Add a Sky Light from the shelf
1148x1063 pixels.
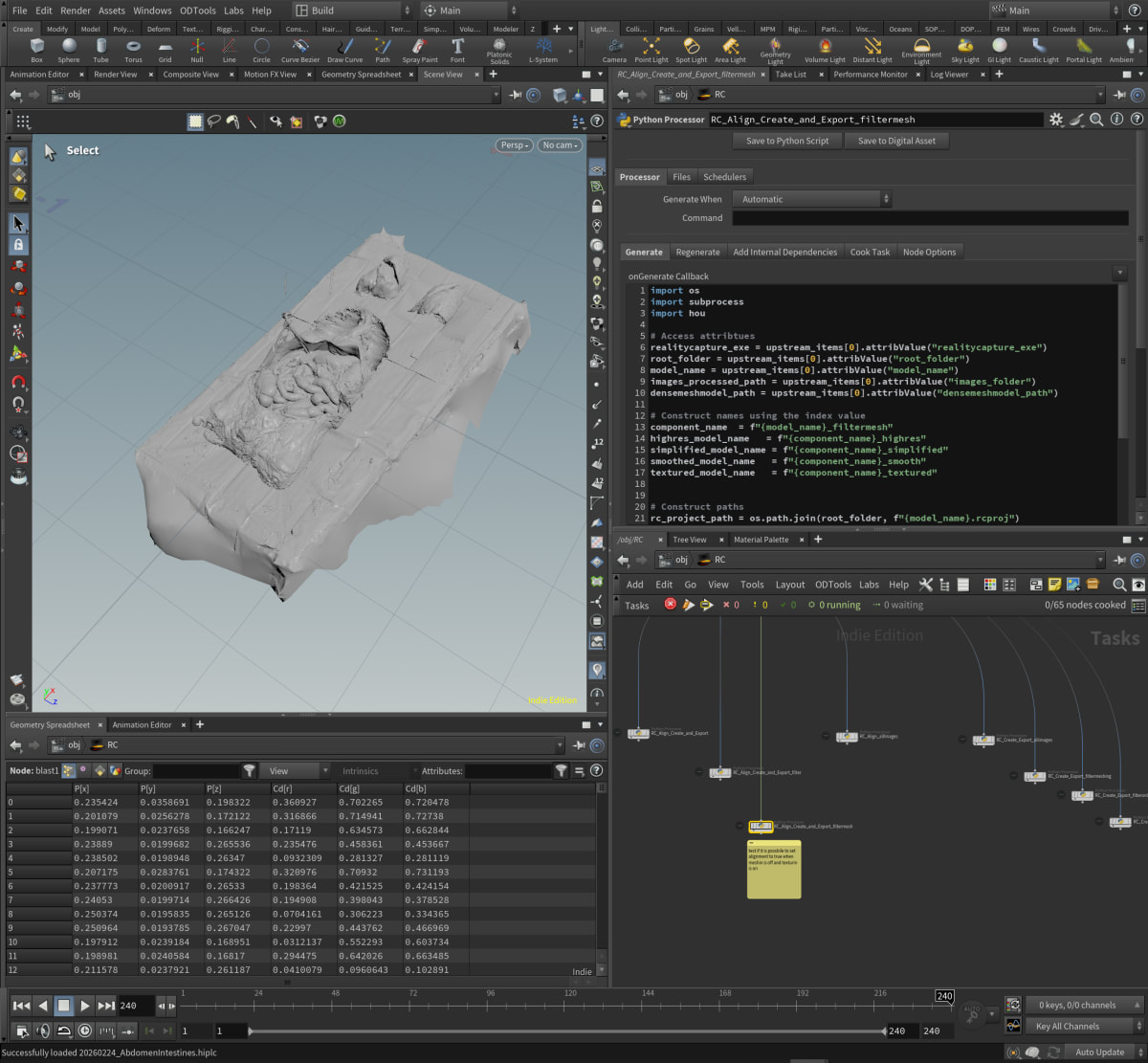[x=965, y=50]
